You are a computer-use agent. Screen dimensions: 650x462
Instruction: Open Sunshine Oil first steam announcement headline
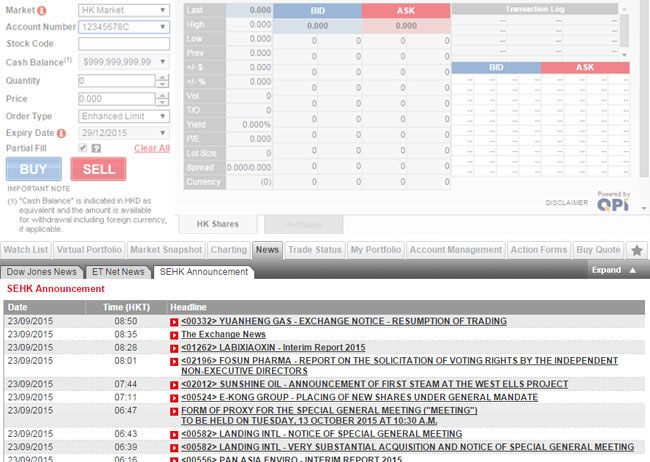[x=375, y=384]
